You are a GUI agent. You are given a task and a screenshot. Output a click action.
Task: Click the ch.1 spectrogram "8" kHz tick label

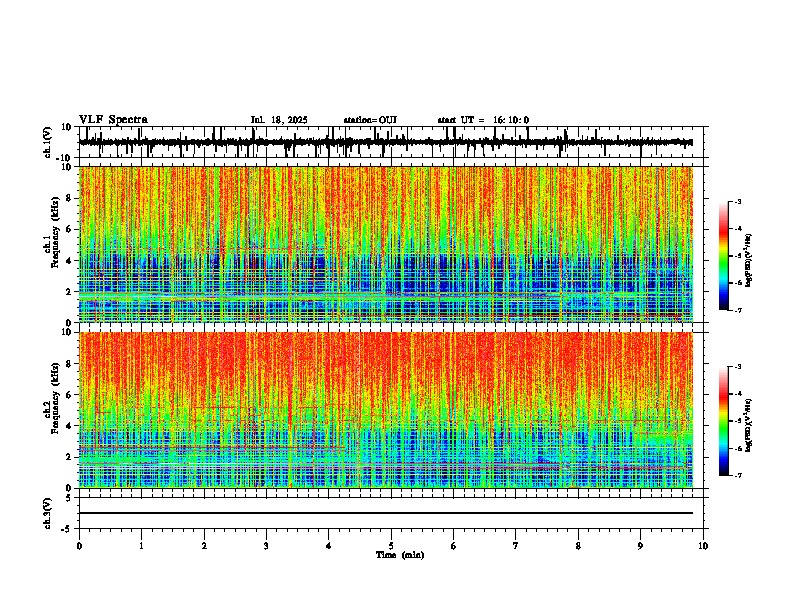69,198
